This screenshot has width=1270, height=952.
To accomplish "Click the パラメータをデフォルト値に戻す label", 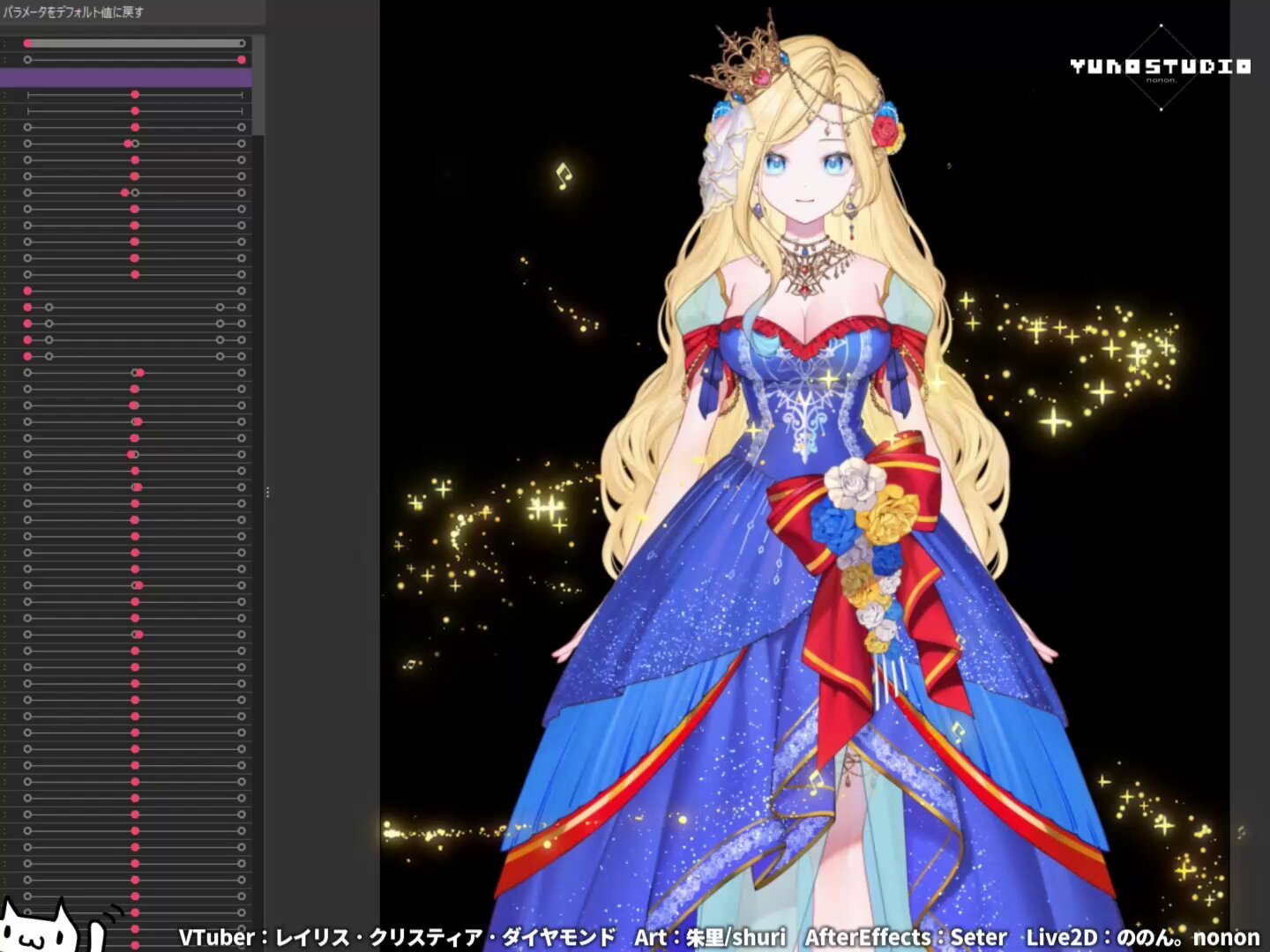I will tap(73, 12).
